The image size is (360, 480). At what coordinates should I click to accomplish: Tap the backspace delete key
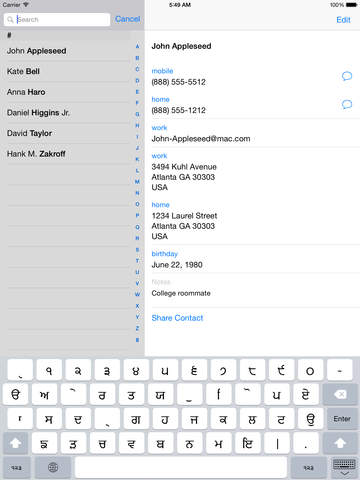pos(340,395)
